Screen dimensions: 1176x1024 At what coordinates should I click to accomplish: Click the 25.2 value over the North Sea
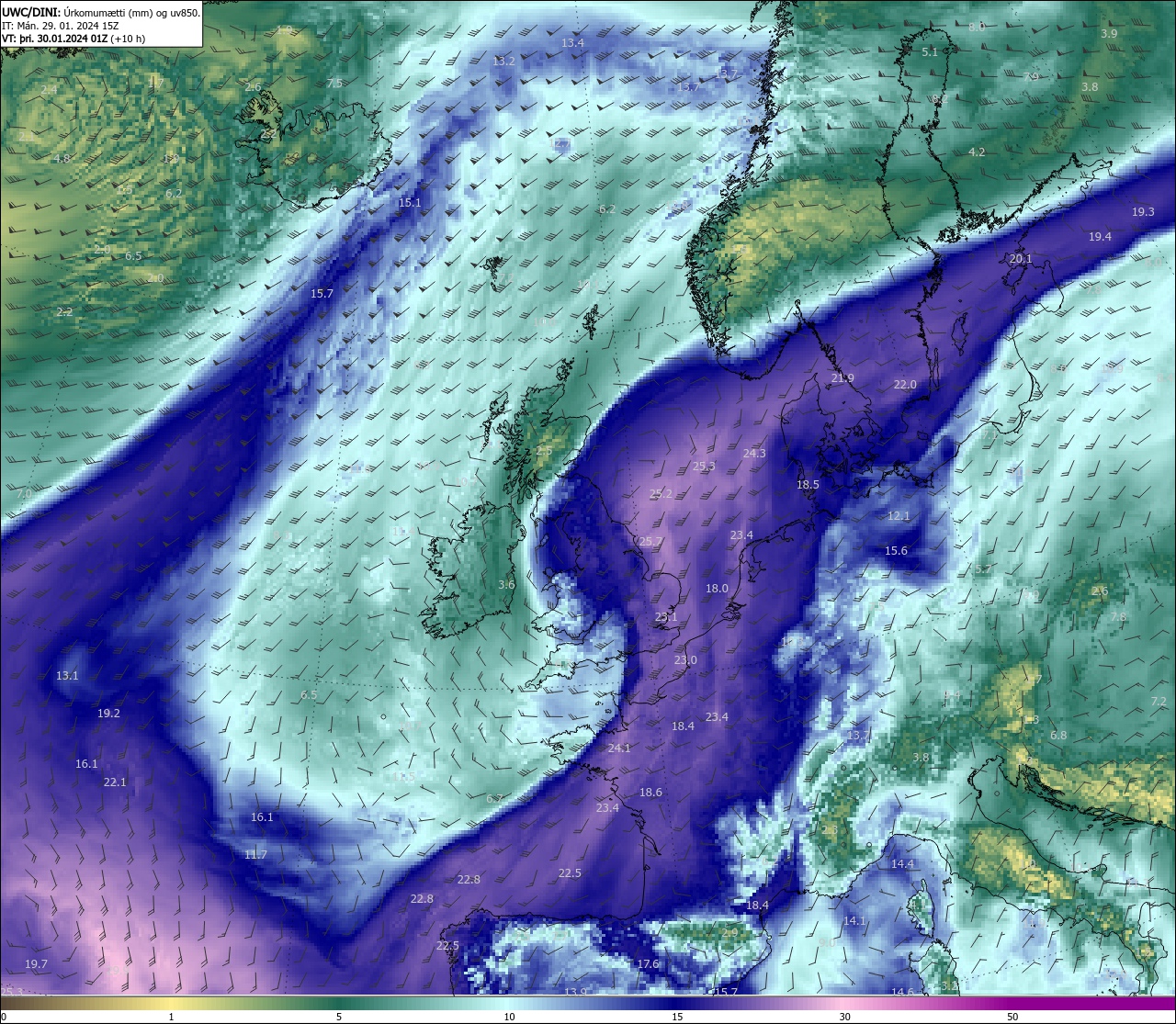click(661, 494)
